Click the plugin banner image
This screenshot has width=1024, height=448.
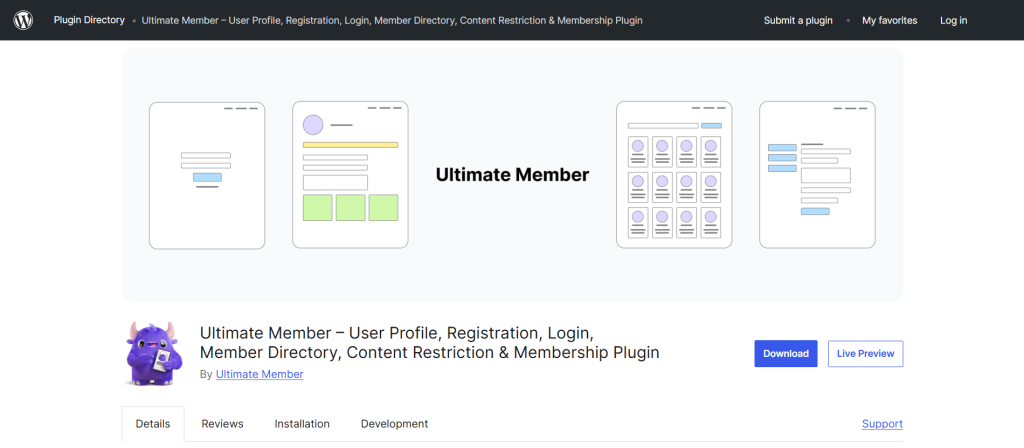(512, 174)
